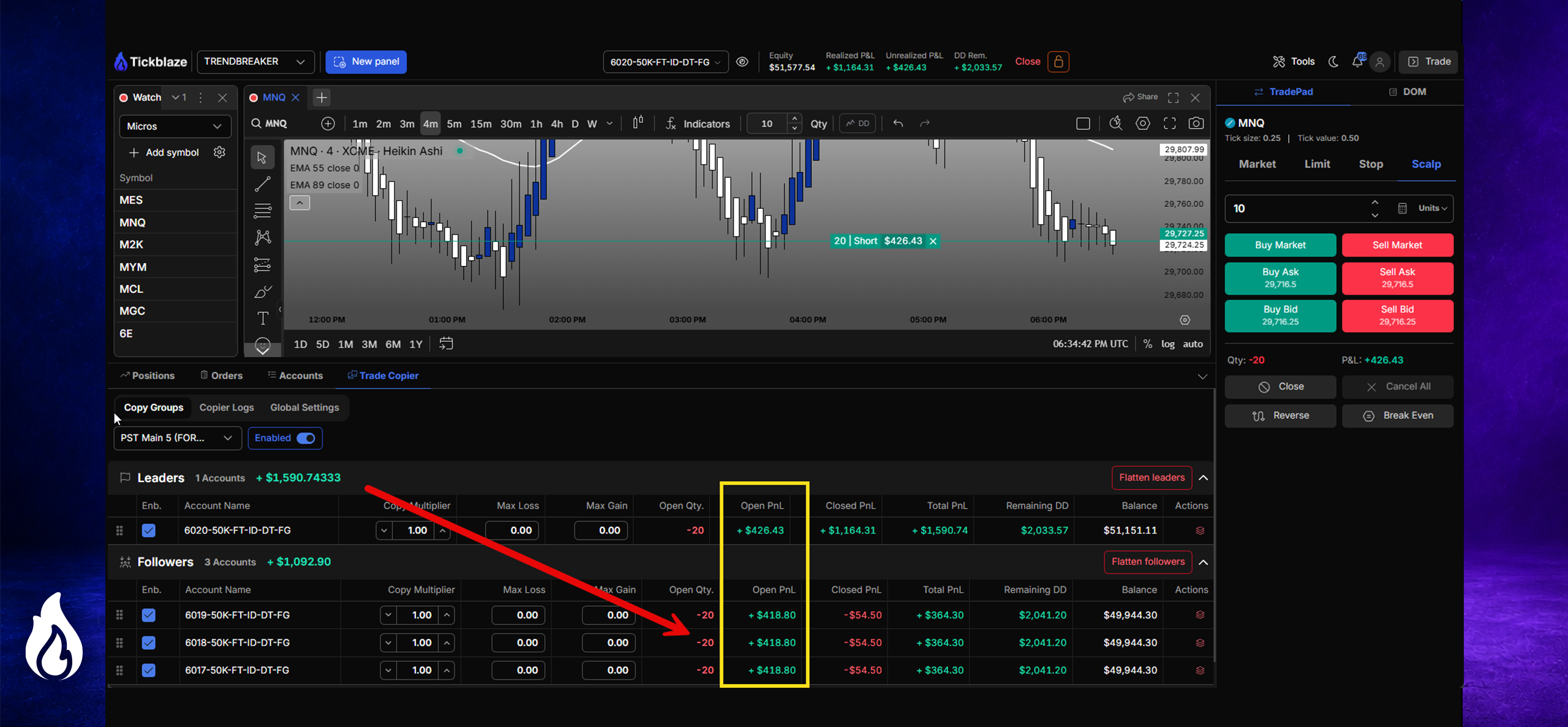Image resolution: width=1568 pixels, height=727 pixels.
Task: Open the TRENDBREAKER workspace dropdown
Action: coord(255,62)
